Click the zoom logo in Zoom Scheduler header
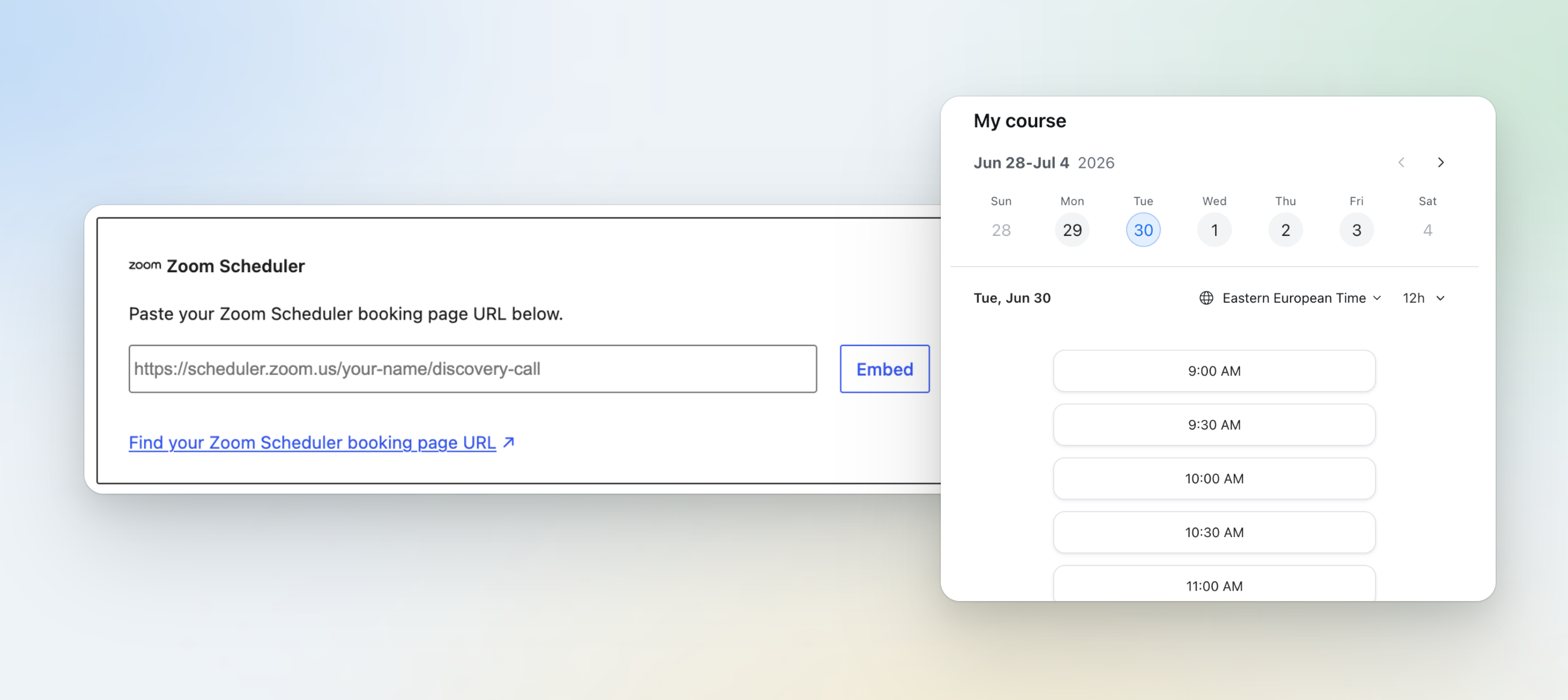 [x=145, y=265]
